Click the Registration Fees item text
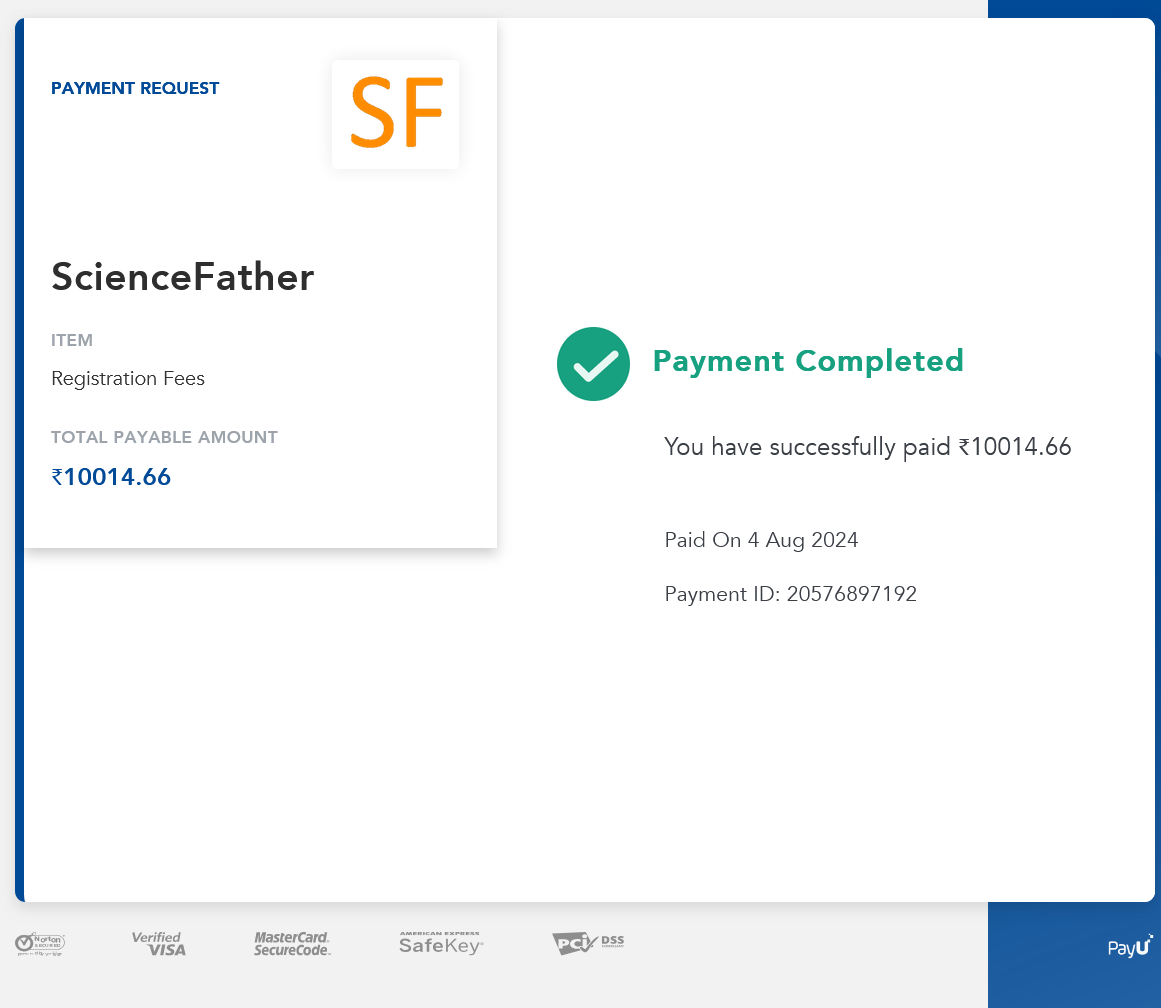Viewport: 1161px width, 1008px height. 128,379
